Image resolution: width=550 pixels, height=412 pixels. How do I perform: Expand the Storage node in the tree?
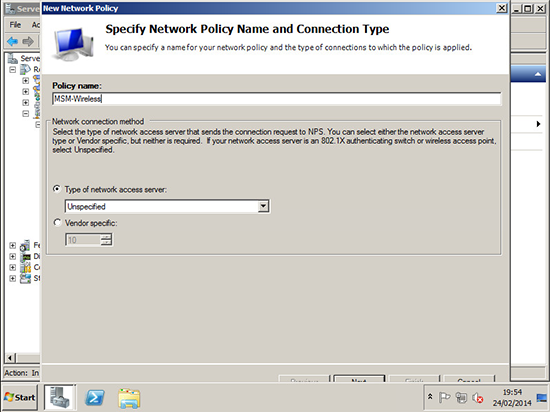point(13,278)
